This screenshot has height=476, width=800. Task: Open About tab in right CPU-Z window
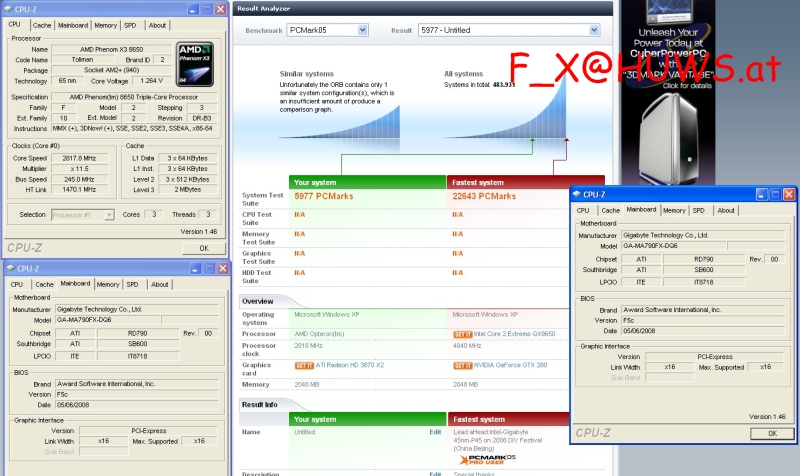[726, 210]
